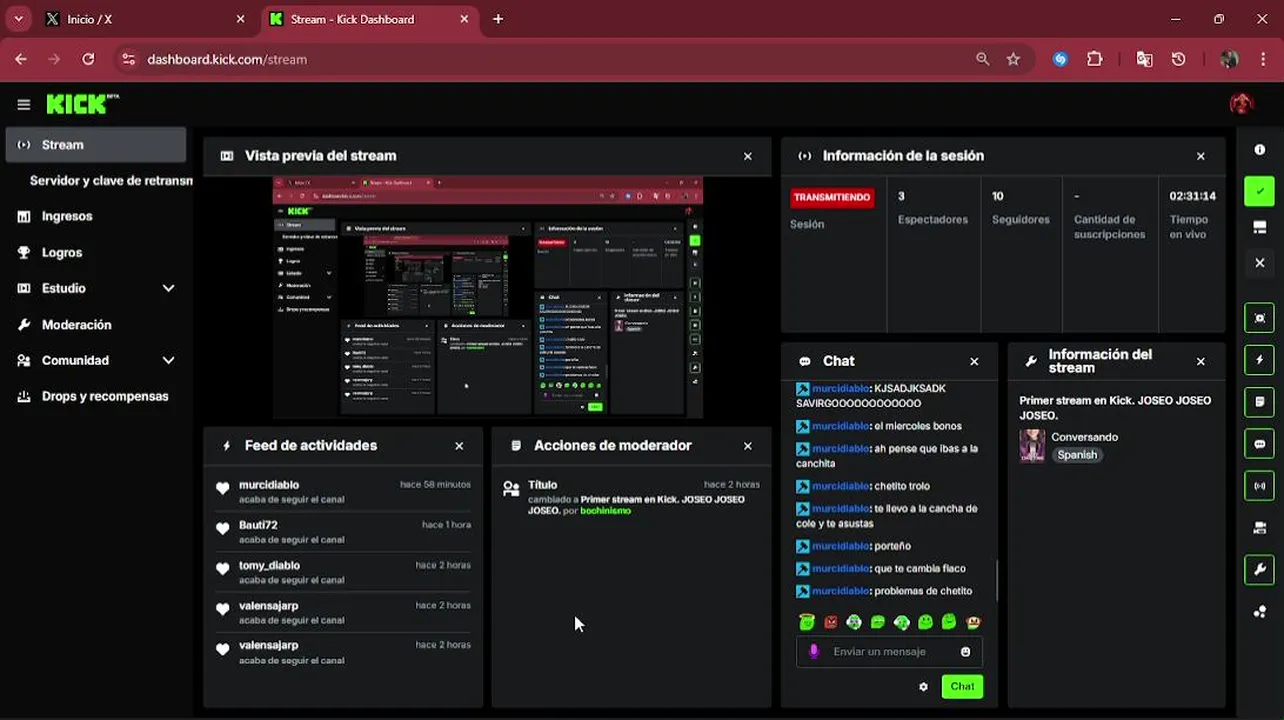This screenshot has height=720, width=1284.
Task: Open chat settings gear icon
Action: pos(923,687)
